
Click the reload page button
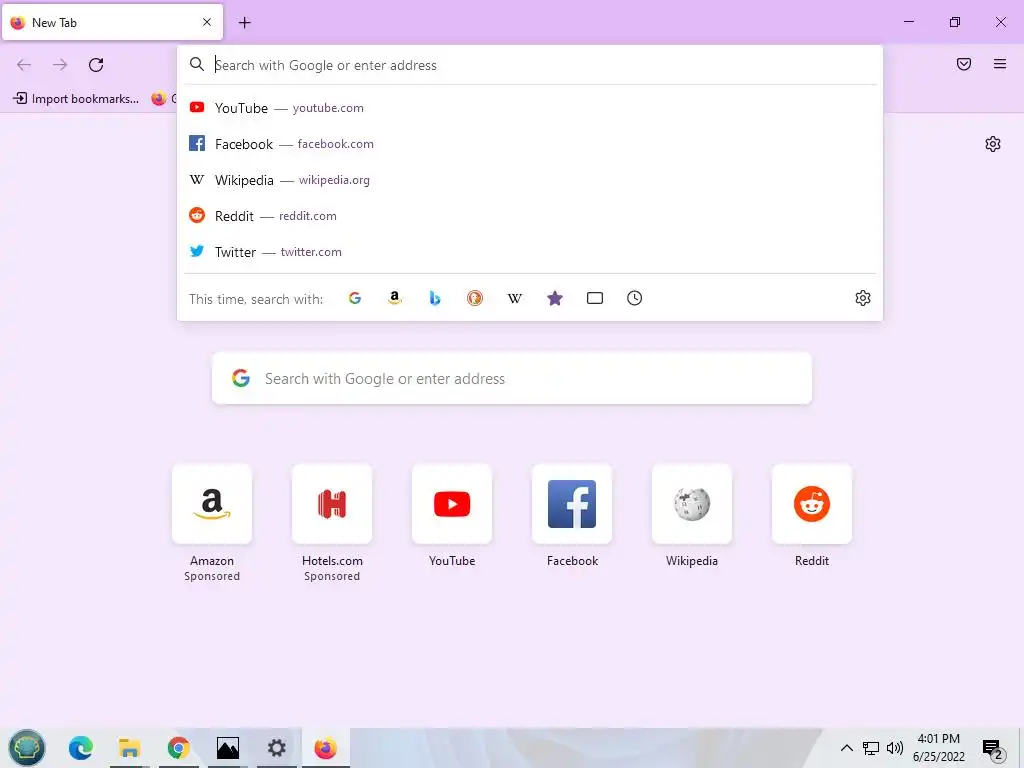click(x=96, y=65)
